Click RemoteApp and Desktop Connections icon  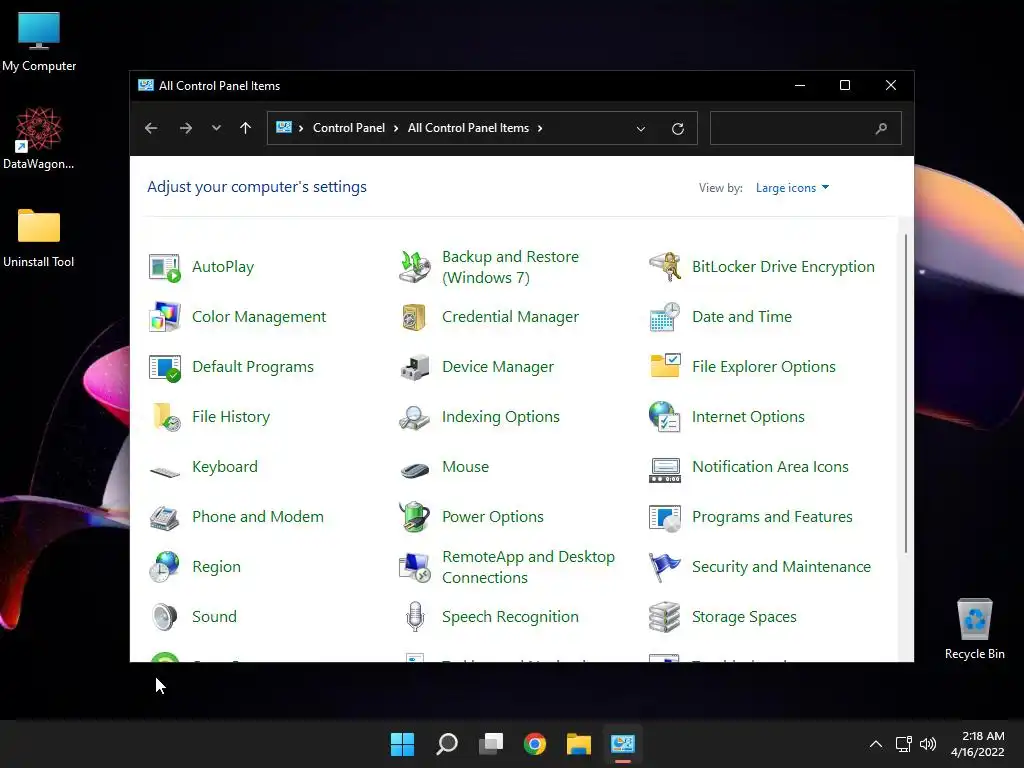click(415, 567)
